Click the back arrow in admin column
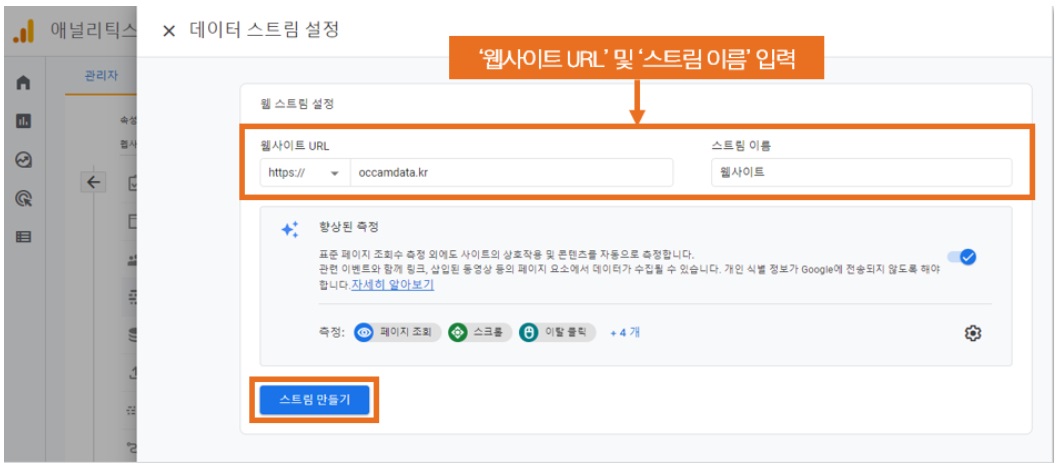The height and width of the screenshot is (466, 1057). click(93, 181)
